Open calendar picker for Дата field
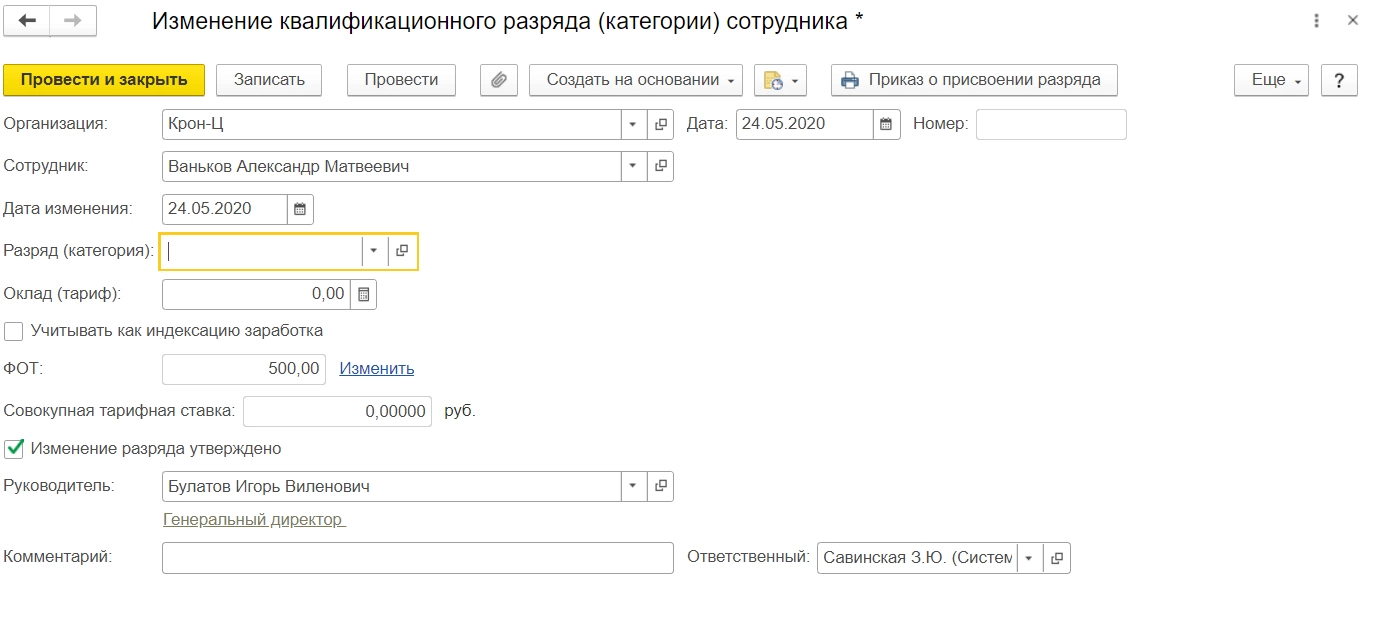The image size is (1381, 635). [885, 125]
